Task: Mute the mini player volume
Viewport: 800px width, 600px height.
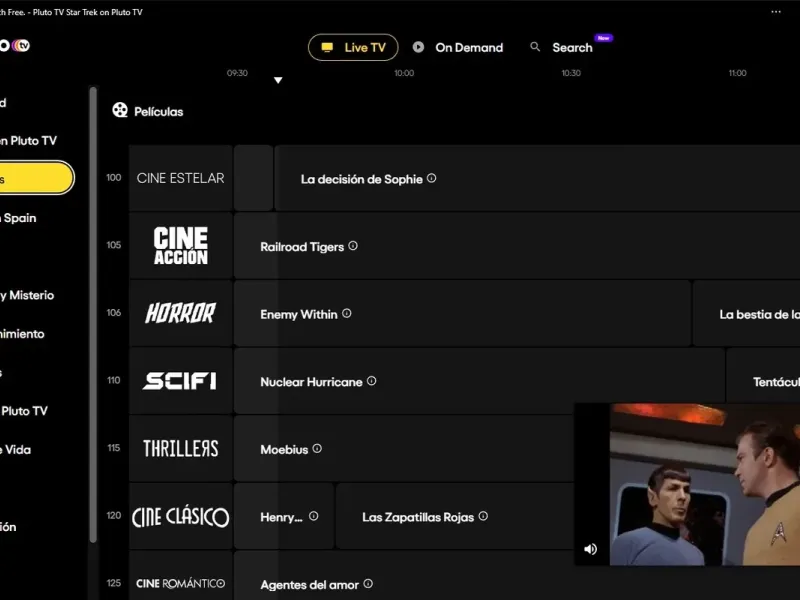Action: tap(590, 549)
